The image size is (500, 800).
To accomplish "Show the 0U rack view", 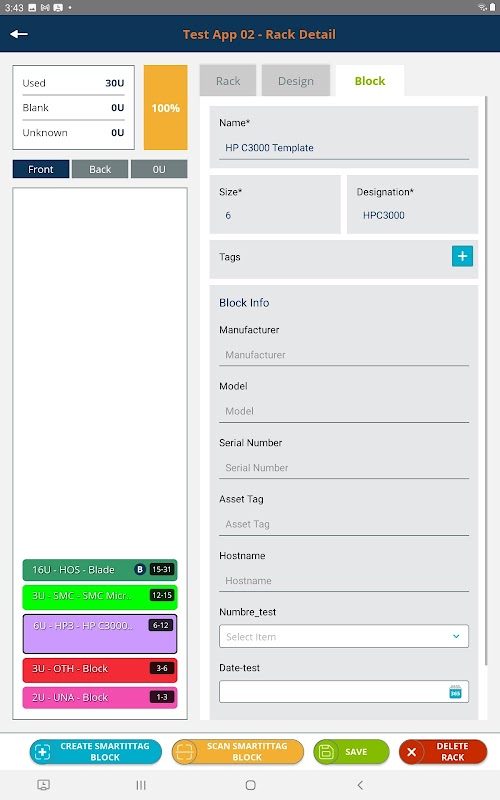I will coord(159,169).
